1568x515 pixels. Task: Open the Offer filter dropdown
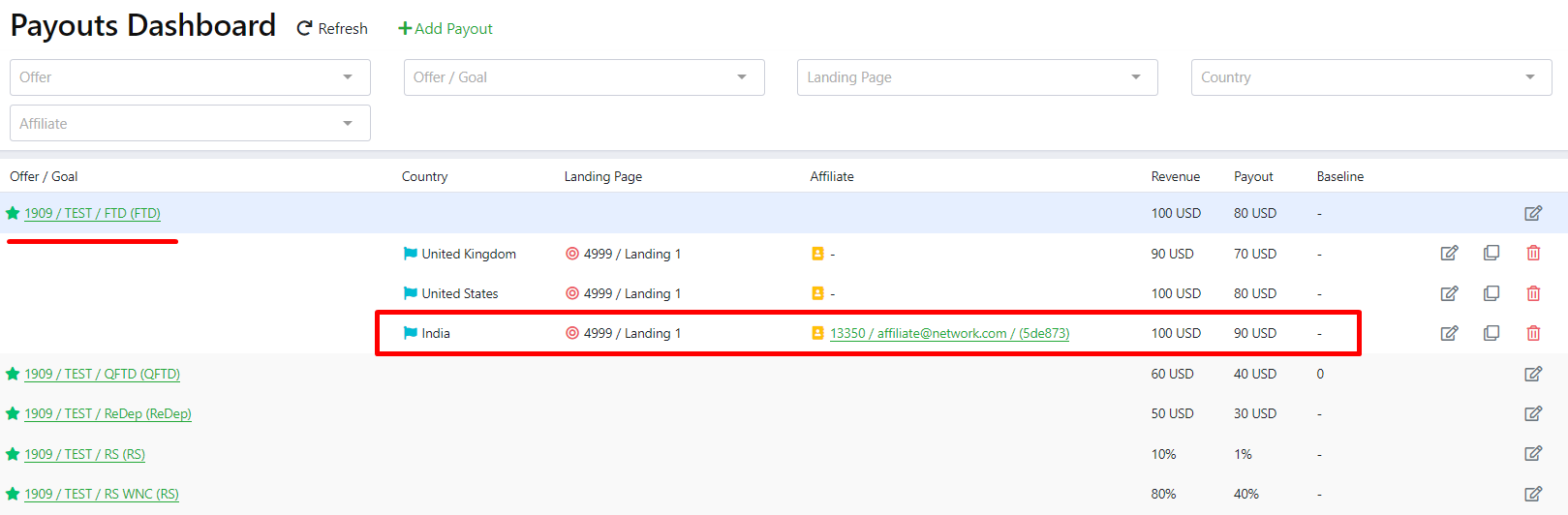(190, 77)
